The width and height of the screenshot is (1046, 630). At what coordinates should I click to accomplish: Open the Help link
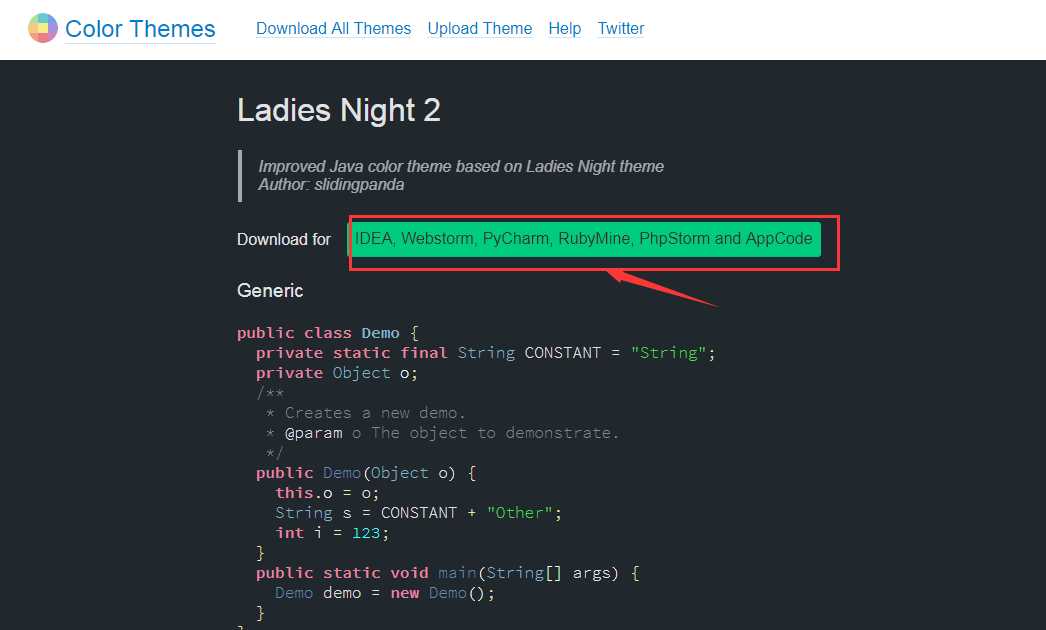point(564,29)
